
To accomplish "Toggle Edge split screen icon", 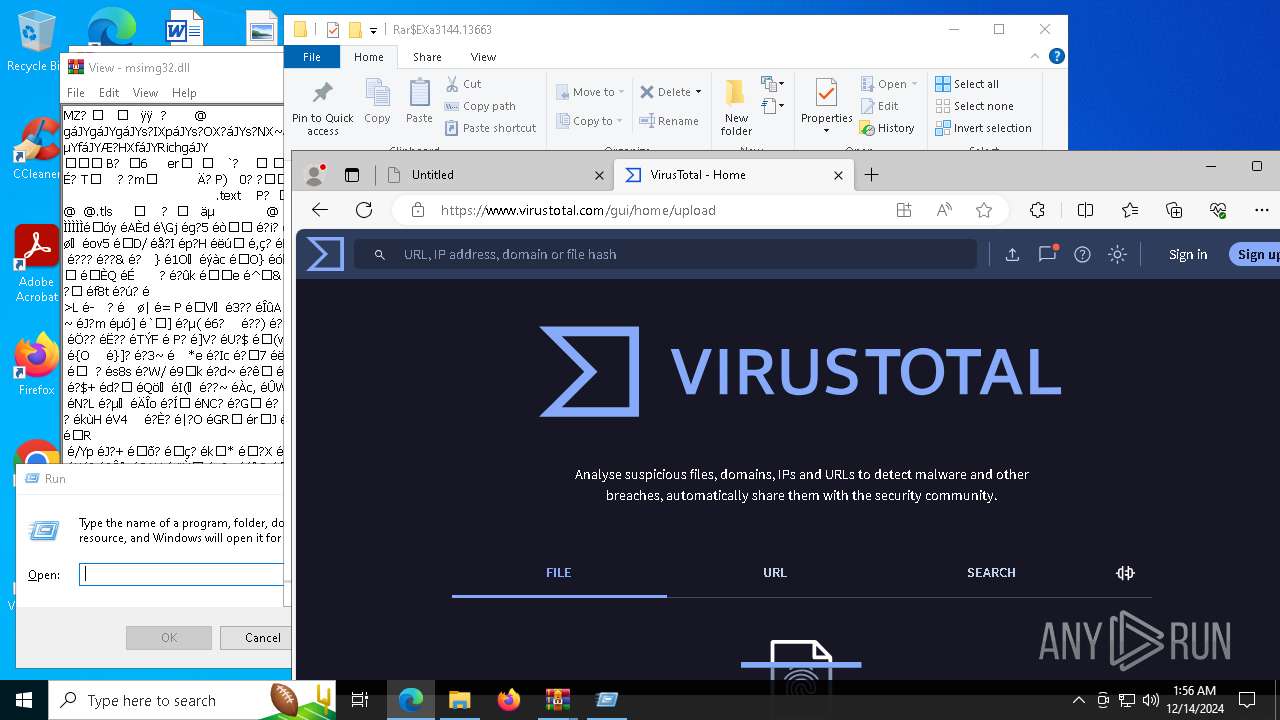I will click(1085, 210).
